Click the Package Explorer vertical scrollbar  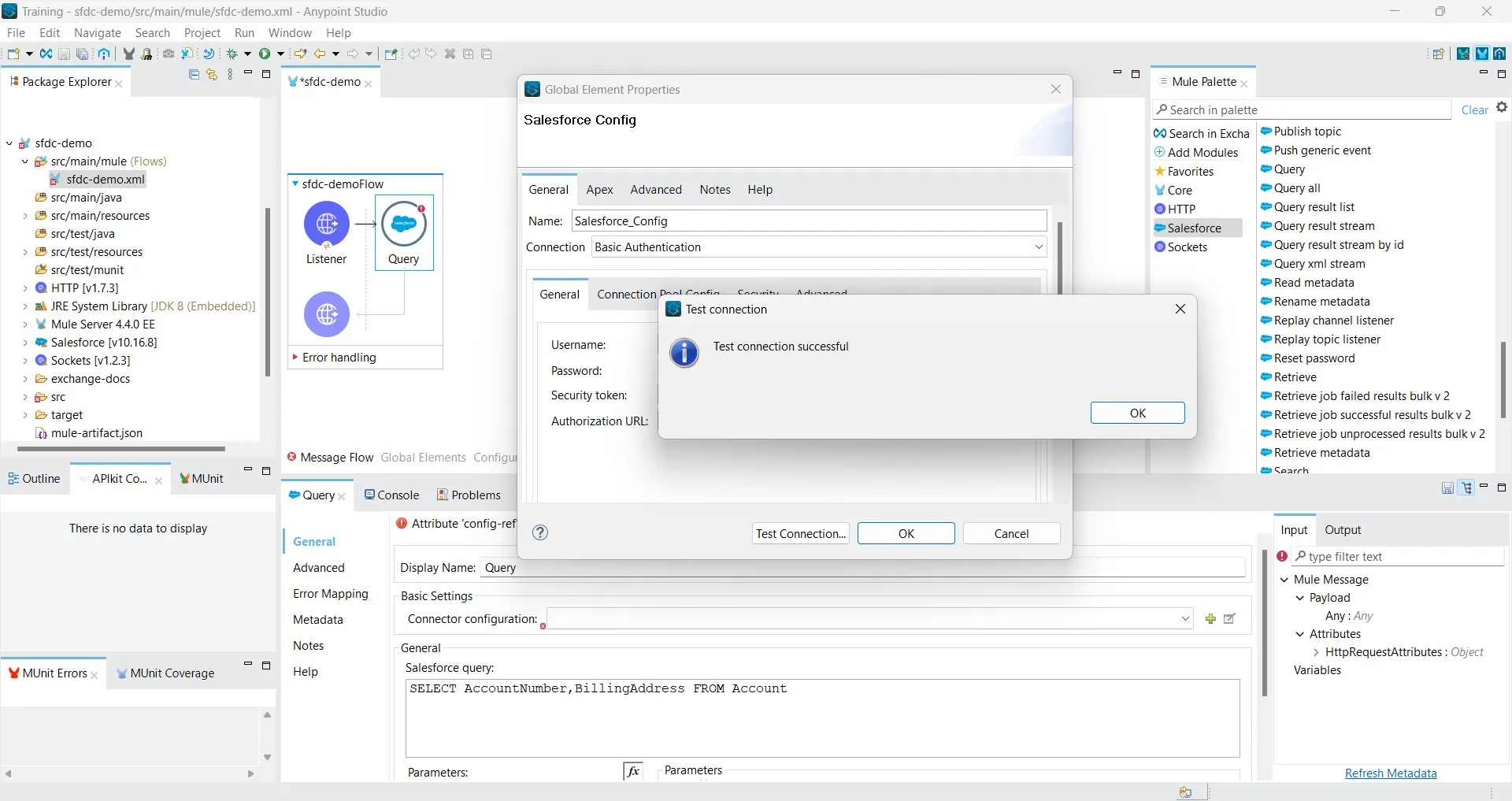[268, 291]
